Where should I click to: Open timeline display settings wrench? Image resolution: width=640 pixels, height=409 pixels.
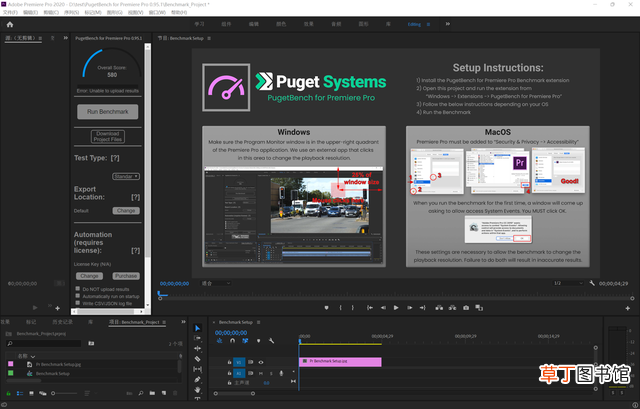[271, 341]
